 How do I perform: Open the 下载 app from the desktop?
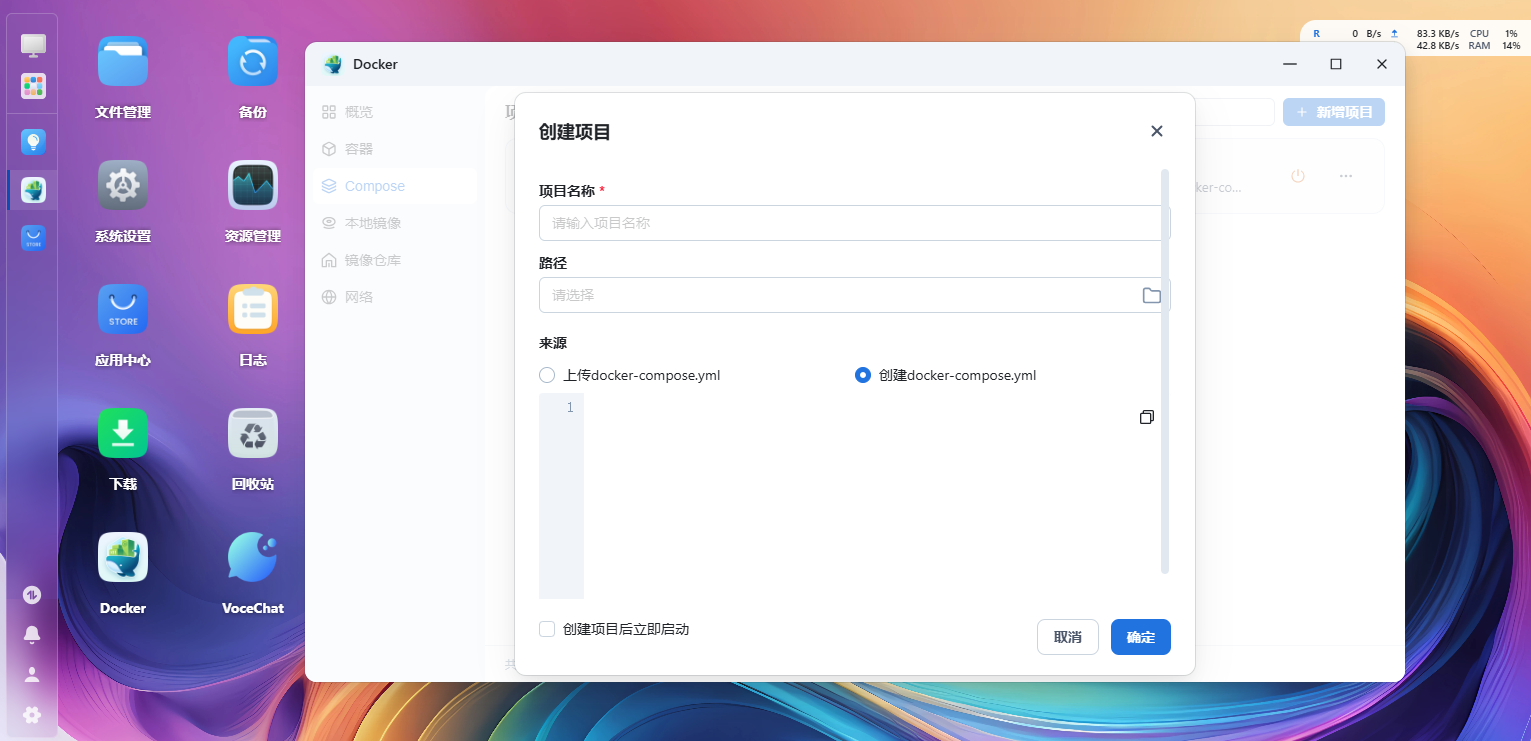click(x=122, y=433)
